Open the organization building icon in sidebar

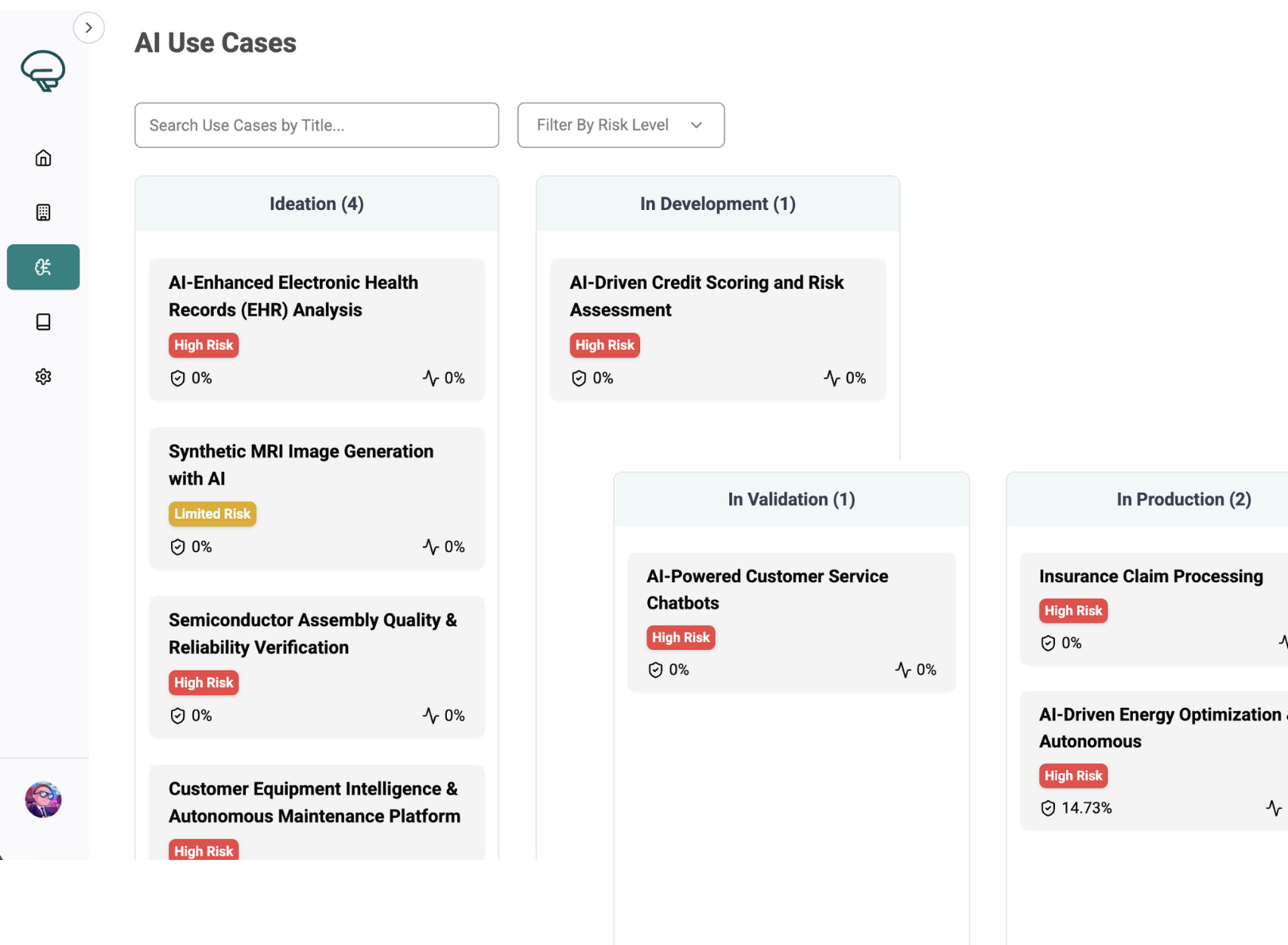coord(43,212)
